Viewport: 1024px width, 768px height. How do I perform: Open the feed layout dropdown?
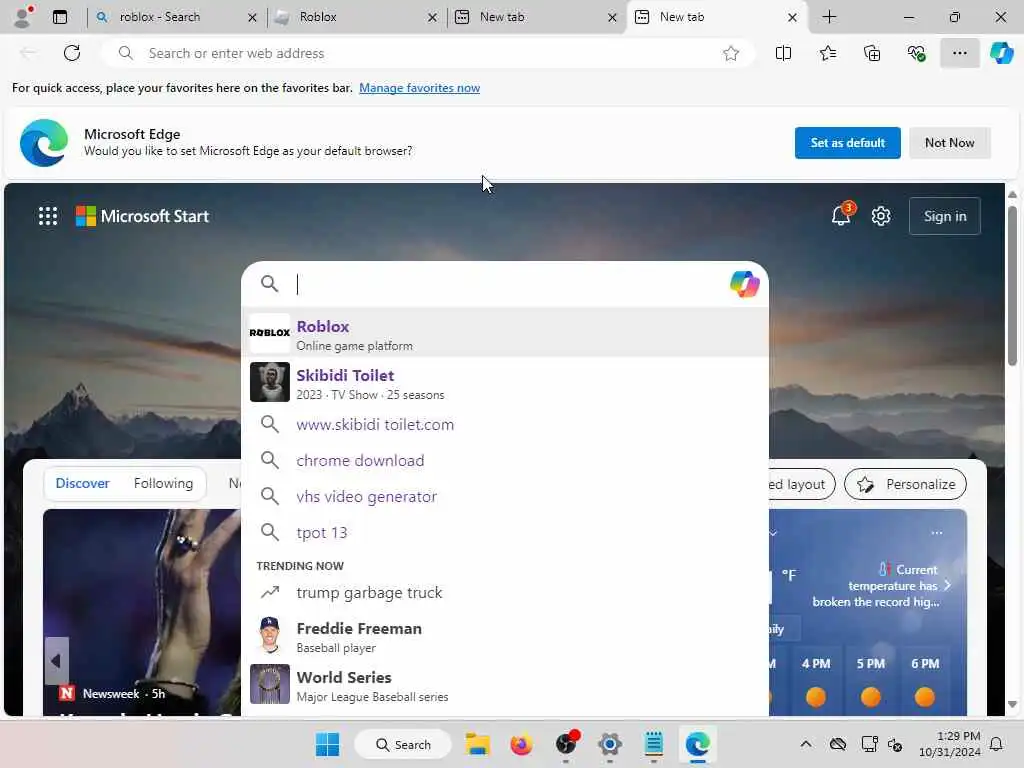pyautogui.click(x=802, y=484)
